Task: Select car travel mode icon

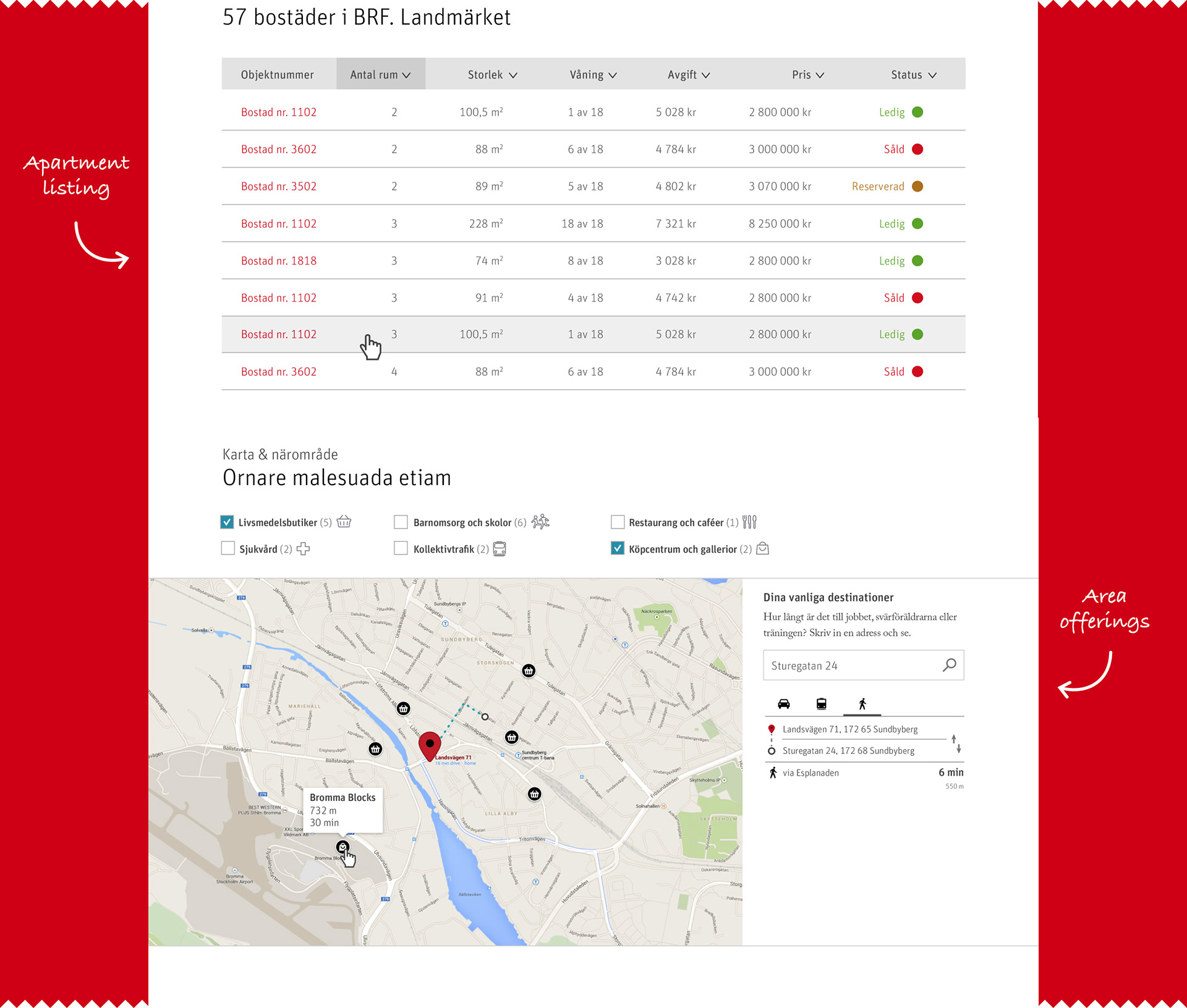Action: coord(784,703)
